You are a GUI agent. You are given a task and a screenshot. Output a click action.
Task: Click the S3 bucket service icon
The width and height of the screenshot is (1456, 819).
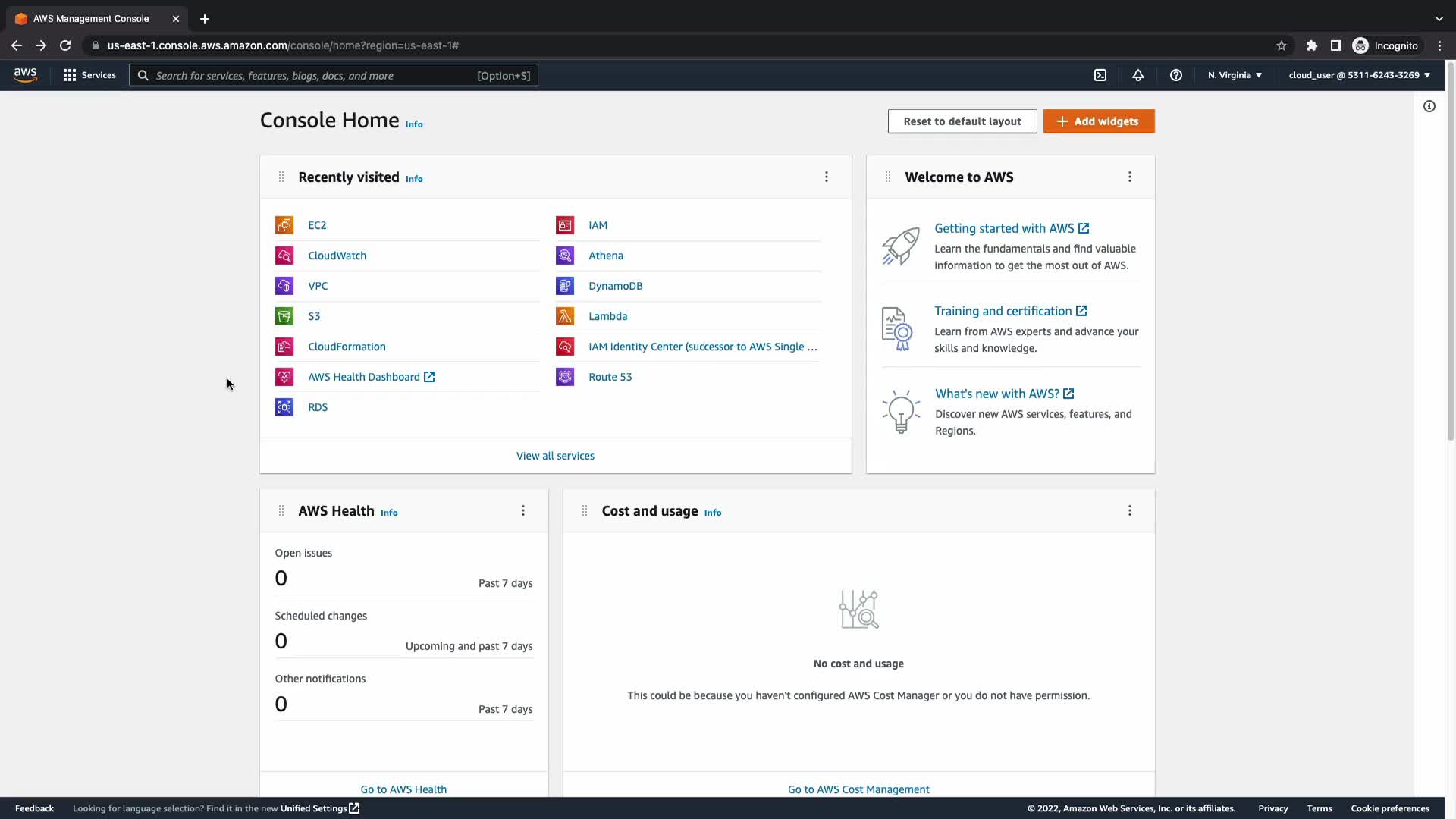tap(284, 316)
